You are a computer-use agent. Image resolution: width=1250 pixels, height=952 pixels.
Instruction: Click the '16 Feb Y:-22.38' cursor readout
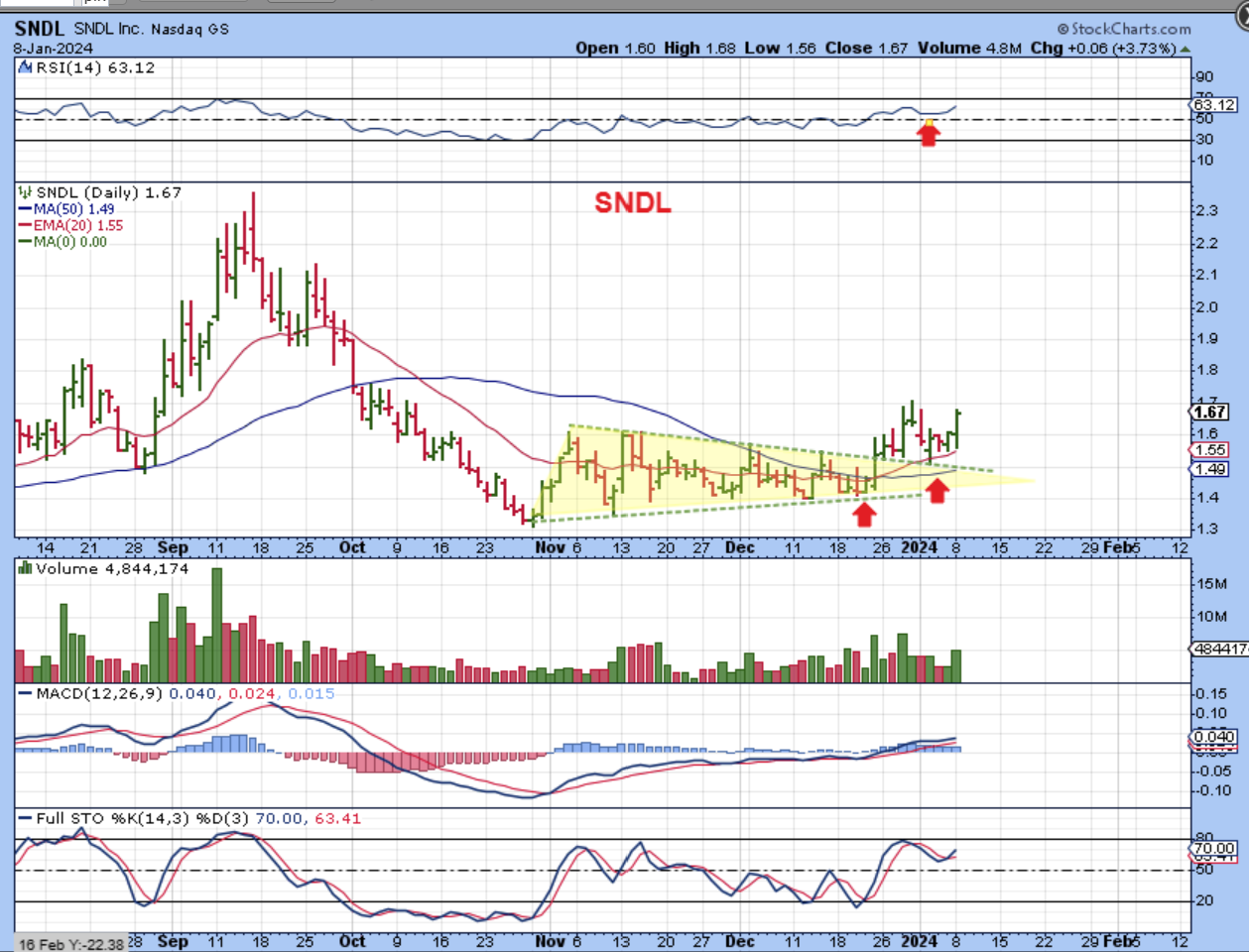coord(71,943)
